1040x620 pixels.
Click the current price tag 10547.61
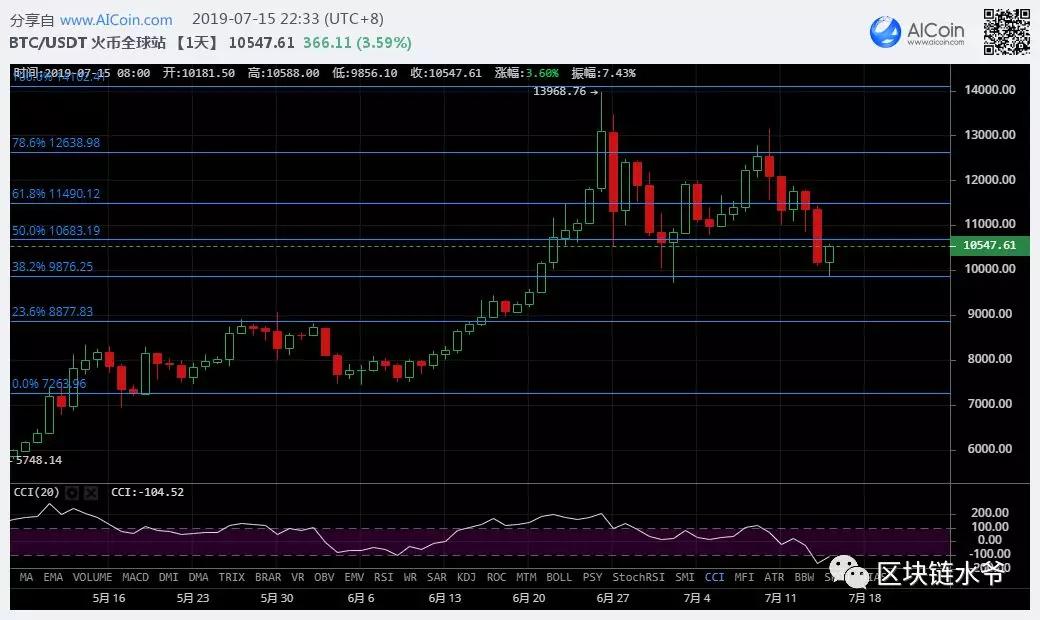click(x=989, y=245)
